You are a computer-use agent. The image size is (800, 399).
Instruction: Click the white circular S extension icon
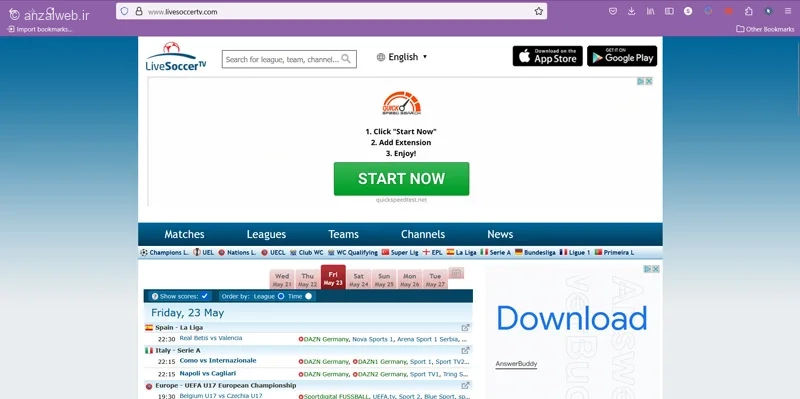coord(688,11)
